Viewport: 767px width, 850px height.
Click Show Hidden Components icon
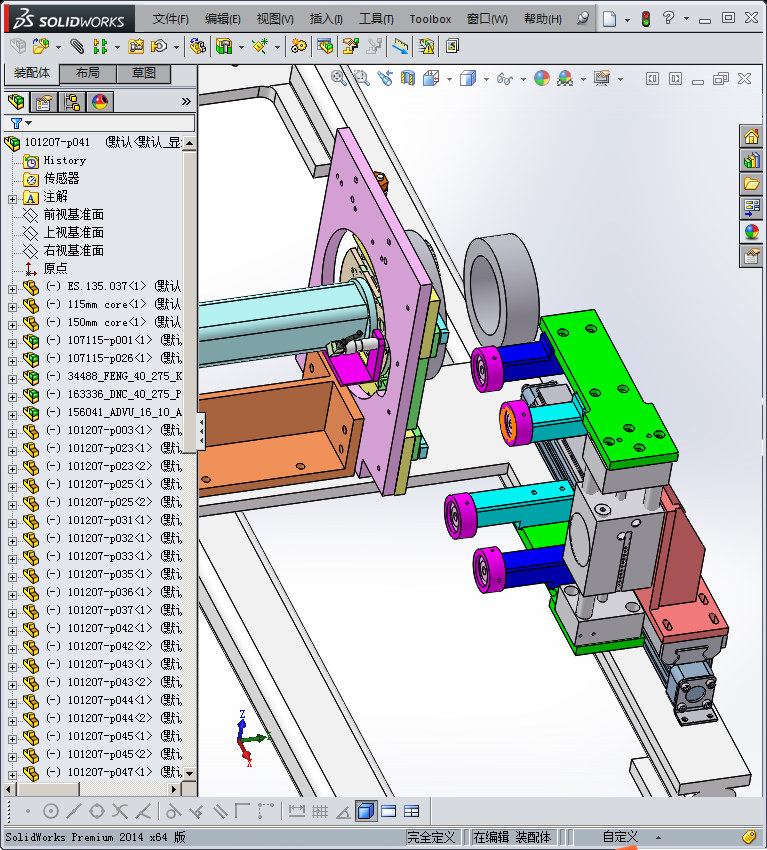197,47
